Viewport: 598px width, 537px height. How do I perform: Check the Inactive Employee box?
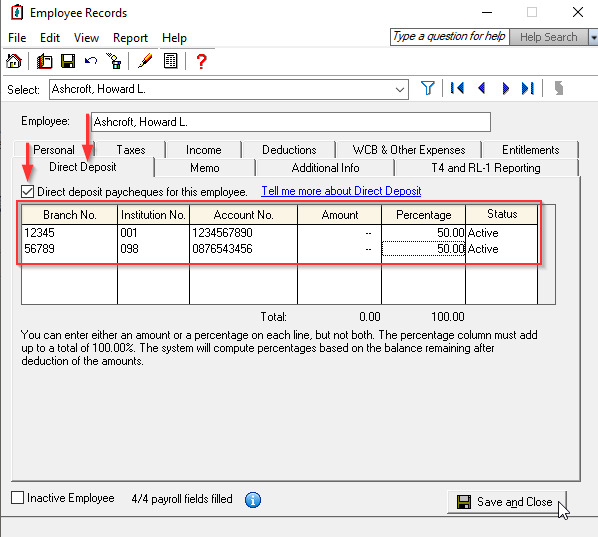pyautogui.click(x=18, y=498)
